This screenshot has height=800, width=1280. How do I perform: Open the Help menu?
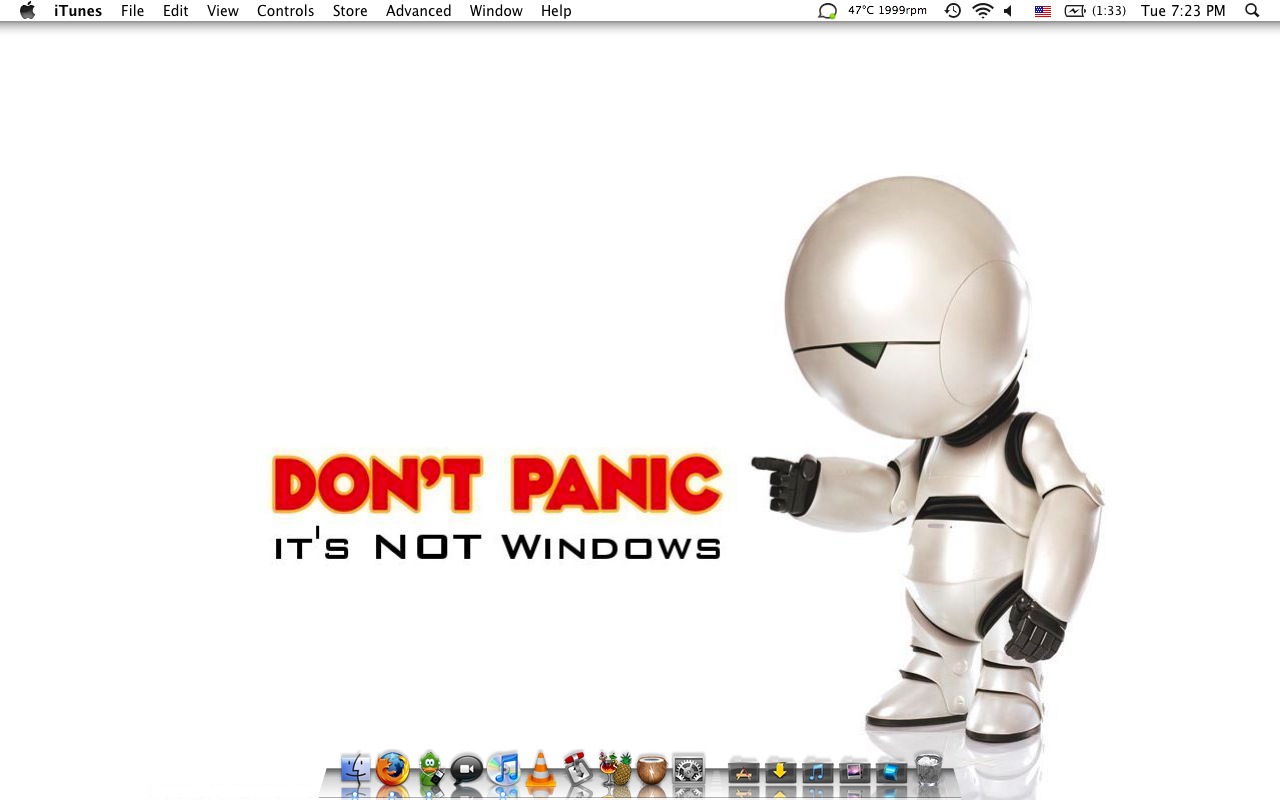(556, 11)
